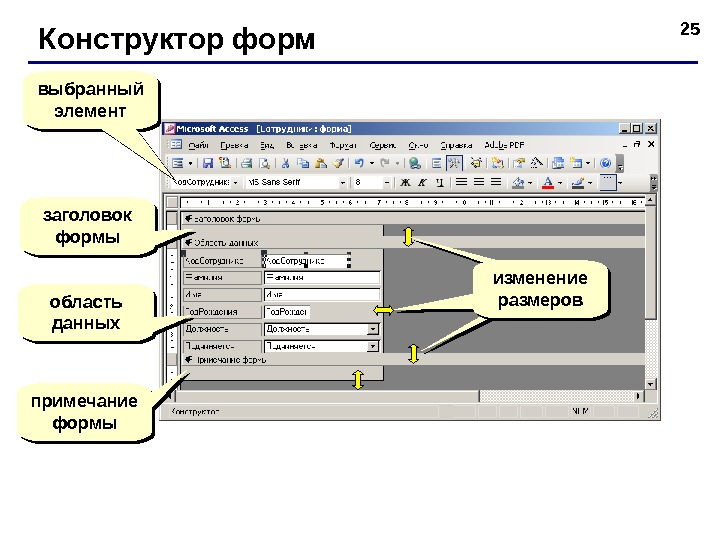The height and width of the screenshot is (540, 720).
Task: Open the Code module icon
Action: (497, 163)
